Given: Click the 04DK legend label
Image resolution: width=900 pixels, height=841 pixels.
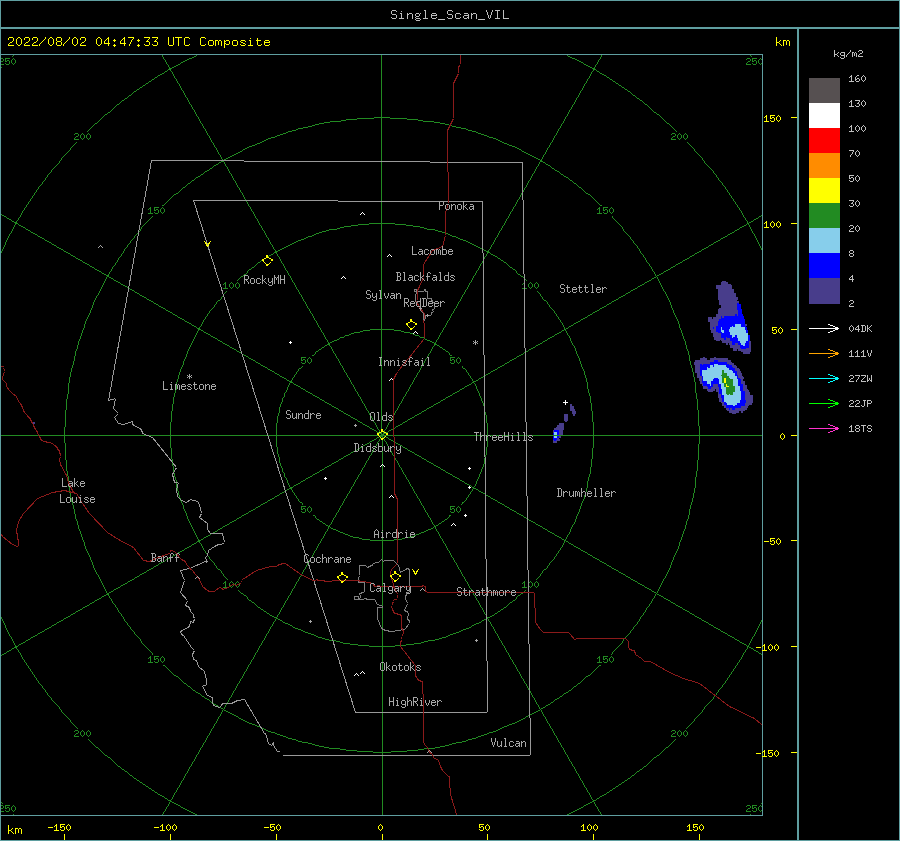Looking at the screenshot, I should tap(860, 328).
